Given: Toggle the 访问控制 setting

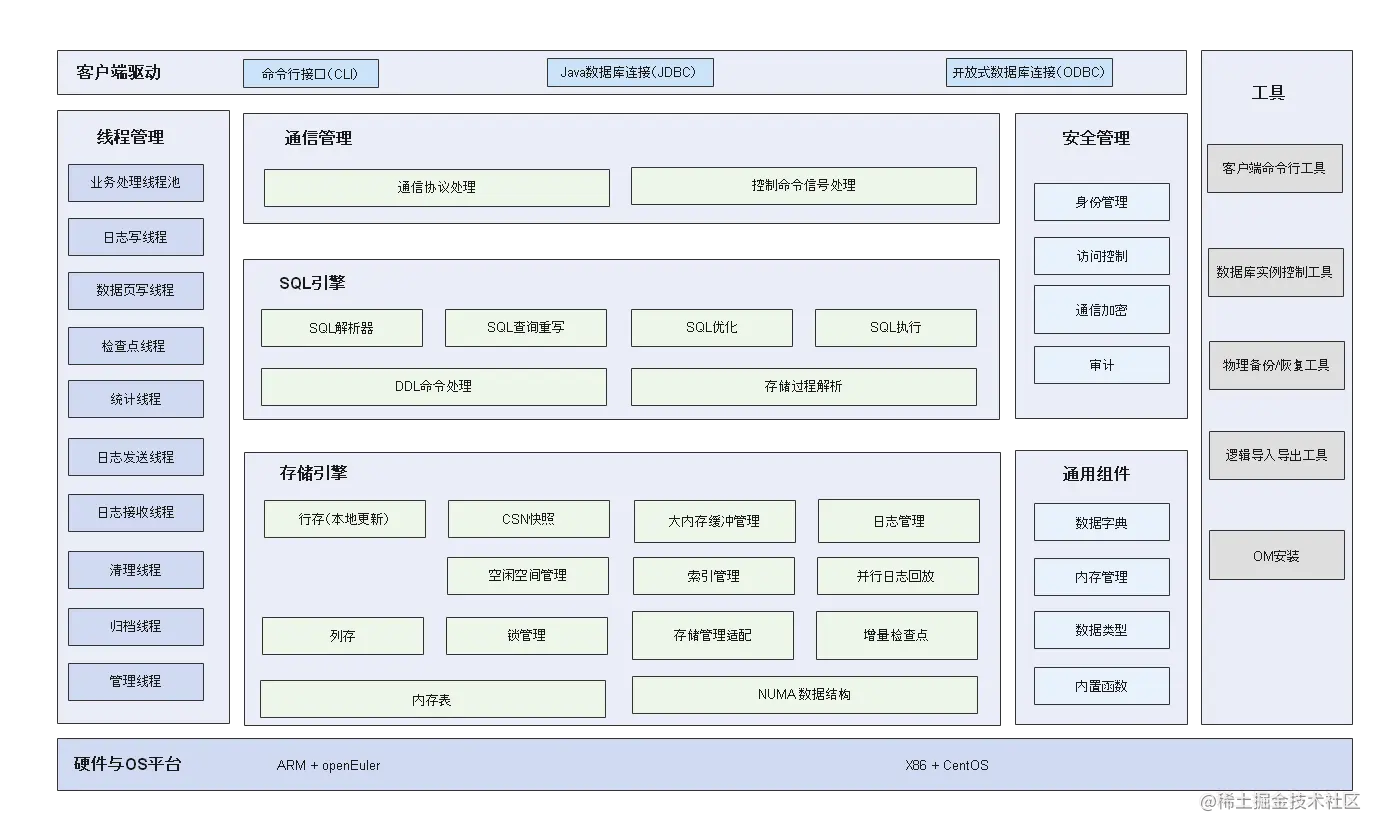Looking at the screenshot, I should click(1101, 255).
